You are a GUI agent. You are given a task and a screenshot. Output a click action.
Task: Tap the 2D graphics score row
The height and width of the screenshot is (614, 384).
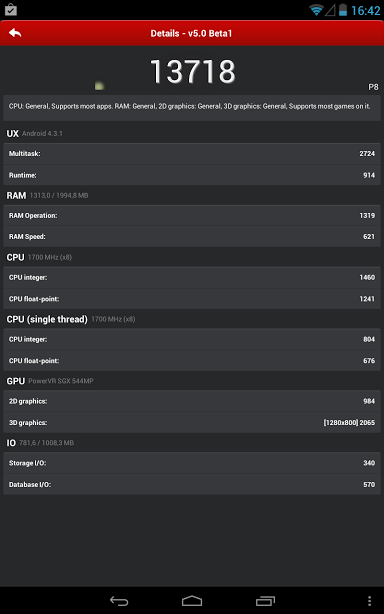pyautogui.click(x=192, y=401)
